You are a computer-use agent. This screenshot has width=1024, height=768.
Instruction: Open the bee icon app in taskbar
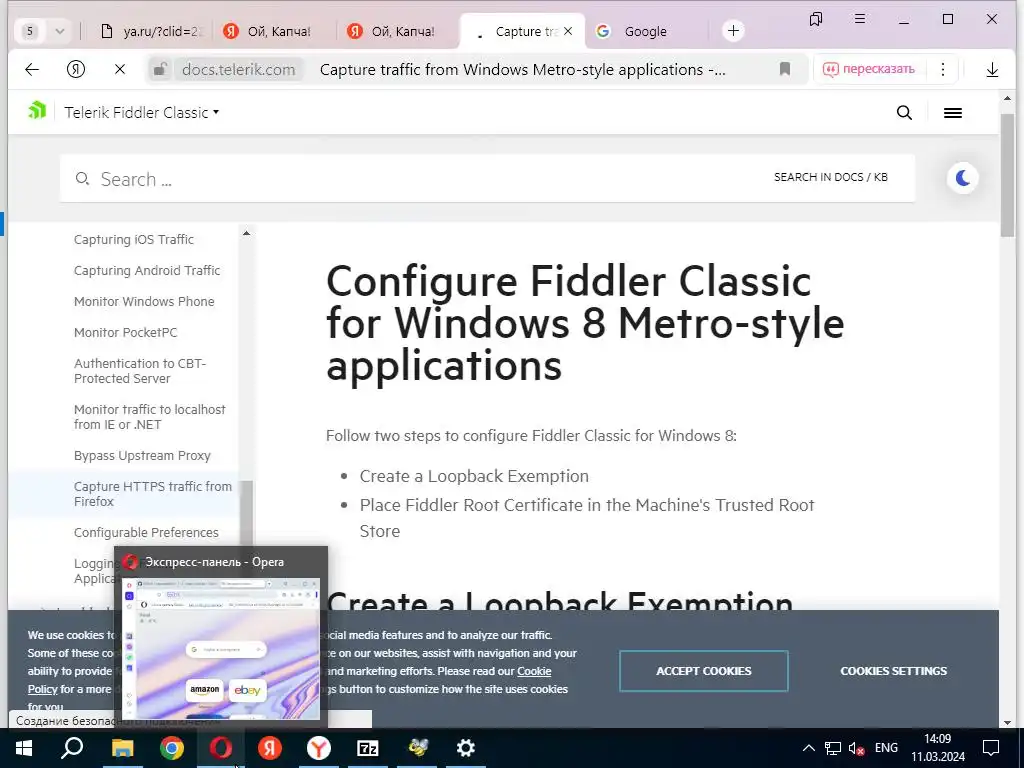point(417,748)
